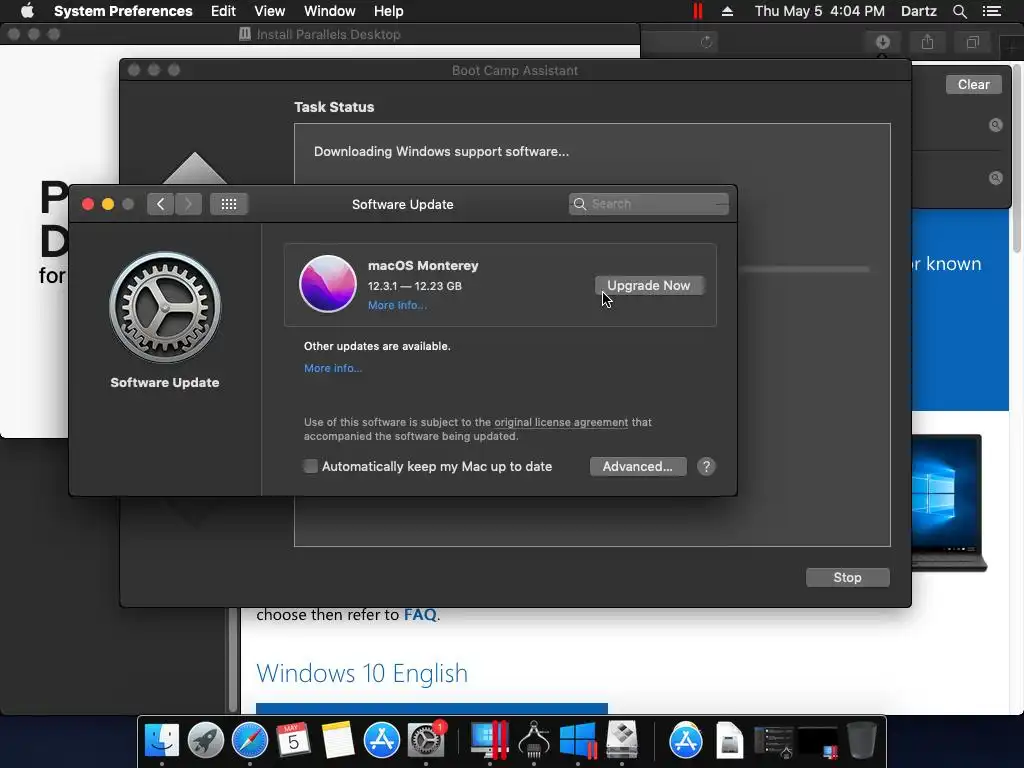1024x768 pixels.
Task: Open the Help menu
Action: click(389, 11)
